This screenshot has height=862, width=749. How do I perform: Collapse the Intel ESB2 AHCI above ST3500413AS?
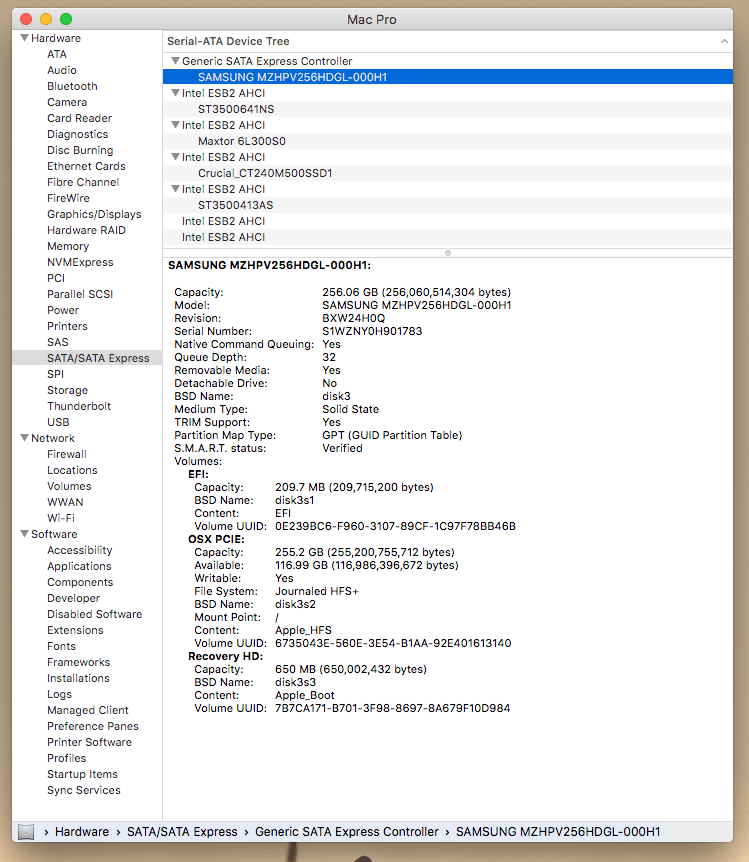175,189
